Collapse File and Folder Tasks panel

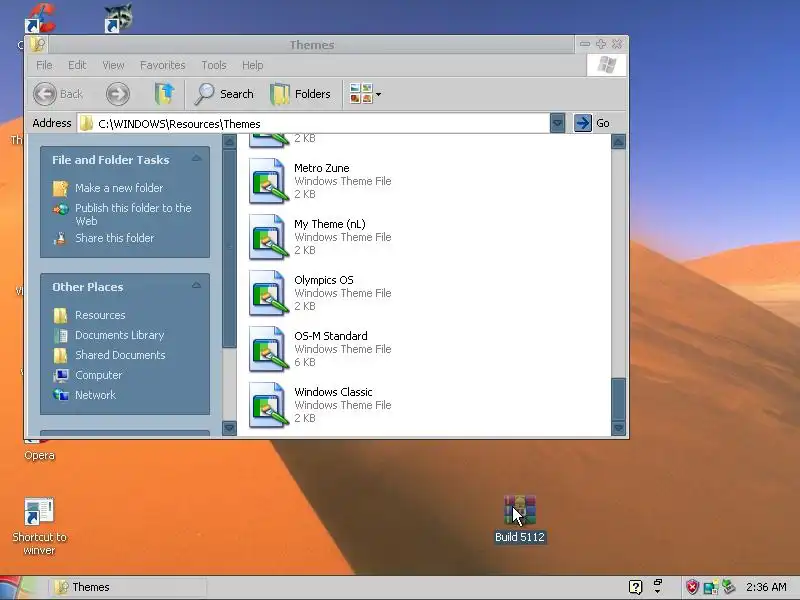[196, 159]
